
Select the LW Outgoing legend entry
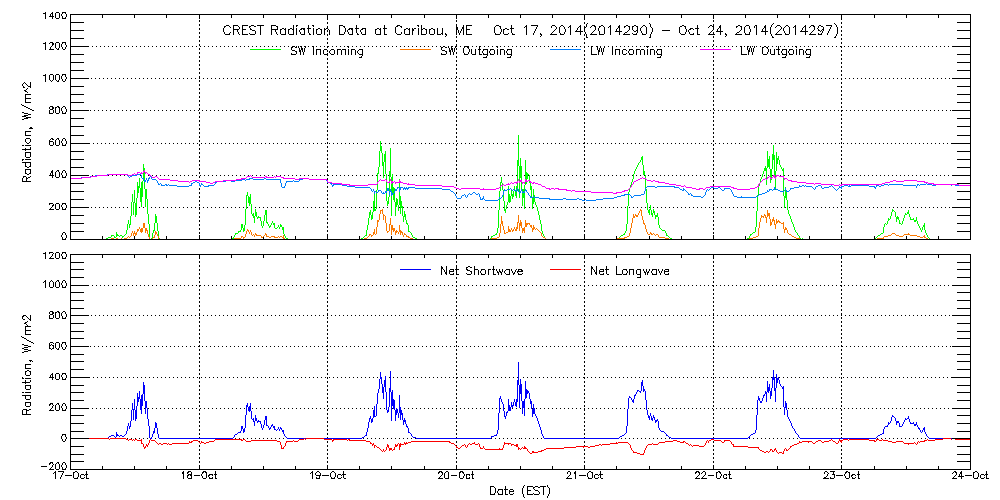click(x=775, y=51)
